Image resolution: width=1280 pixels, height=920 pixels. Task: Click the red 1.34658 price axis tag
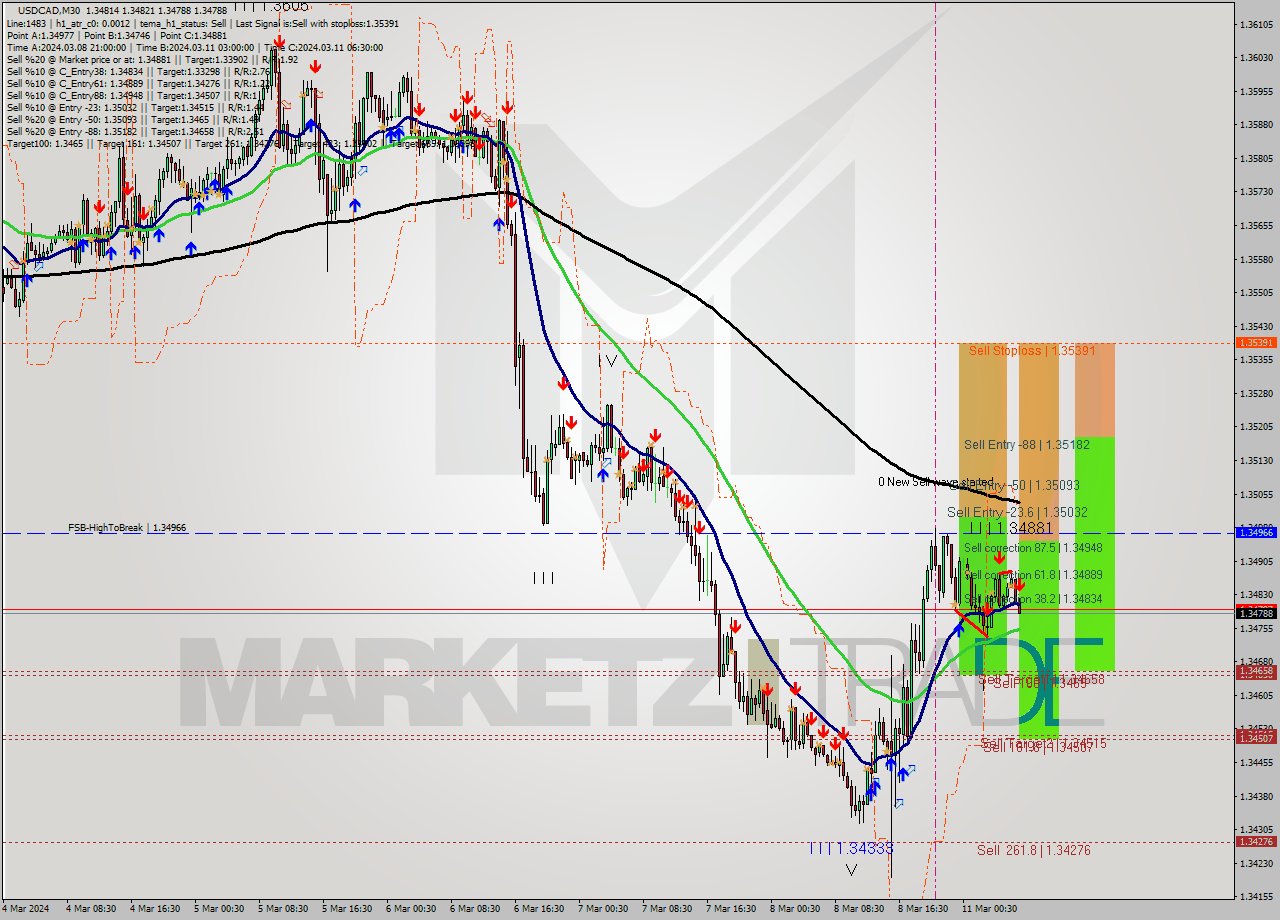(1256, 673)
